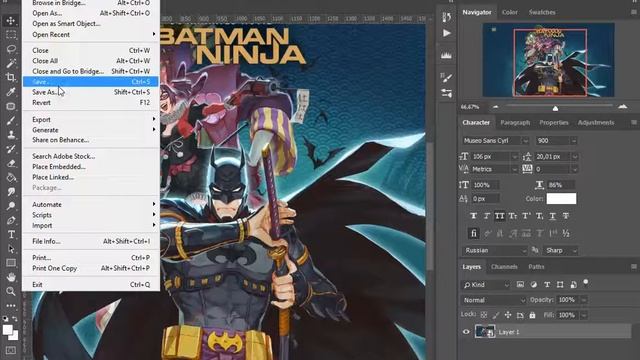Open the Brush settings panel icon

(447, 77)
